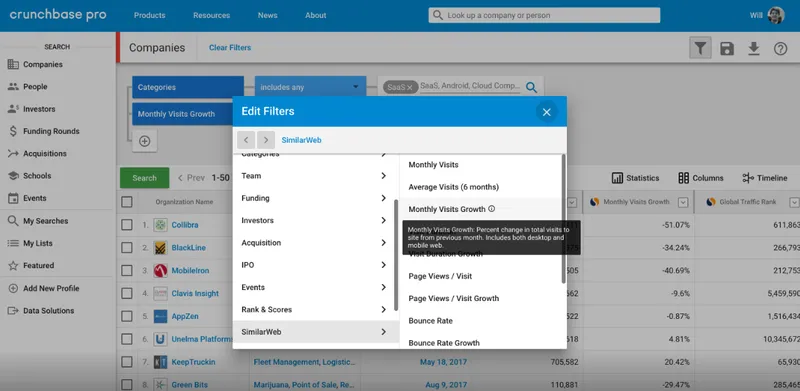The image size is (800, 391).
Task: Check the MobileIron row checkbox
Action: pos(127,271)
